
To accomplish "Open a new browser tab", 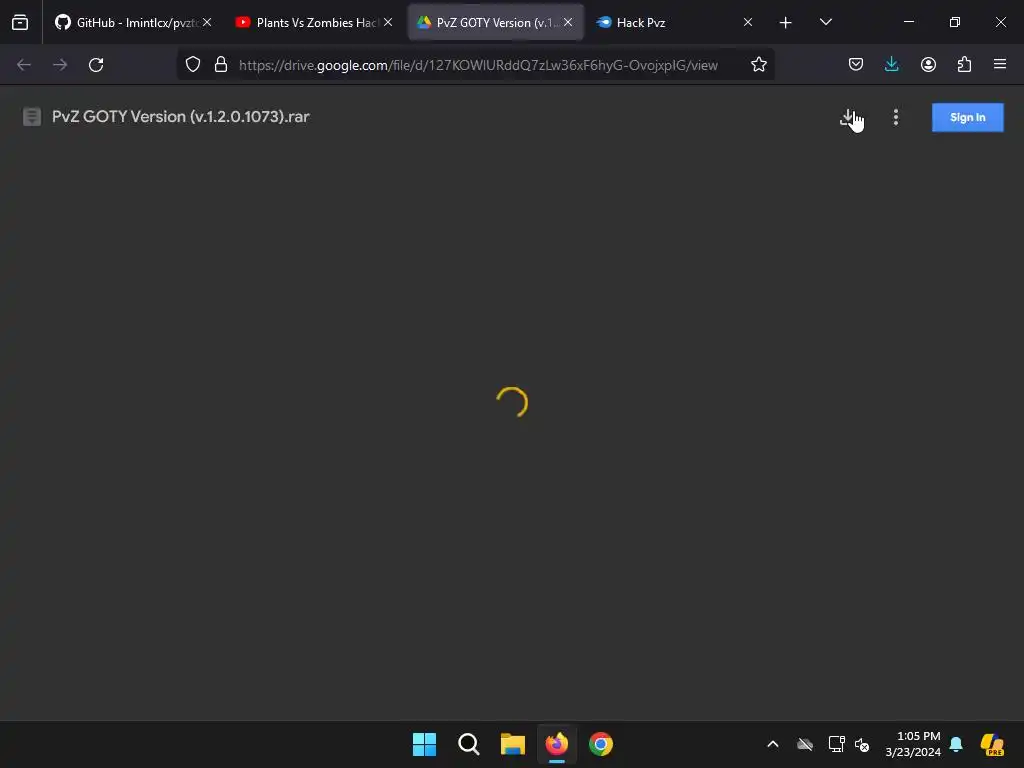I will point(786,23).
